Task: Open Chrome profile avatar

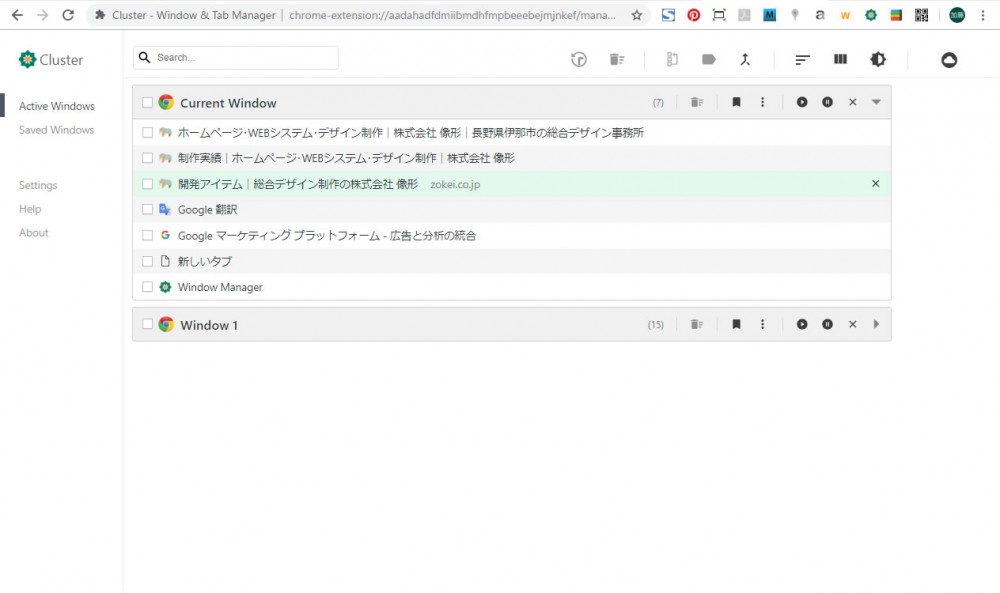Action: 957,15
